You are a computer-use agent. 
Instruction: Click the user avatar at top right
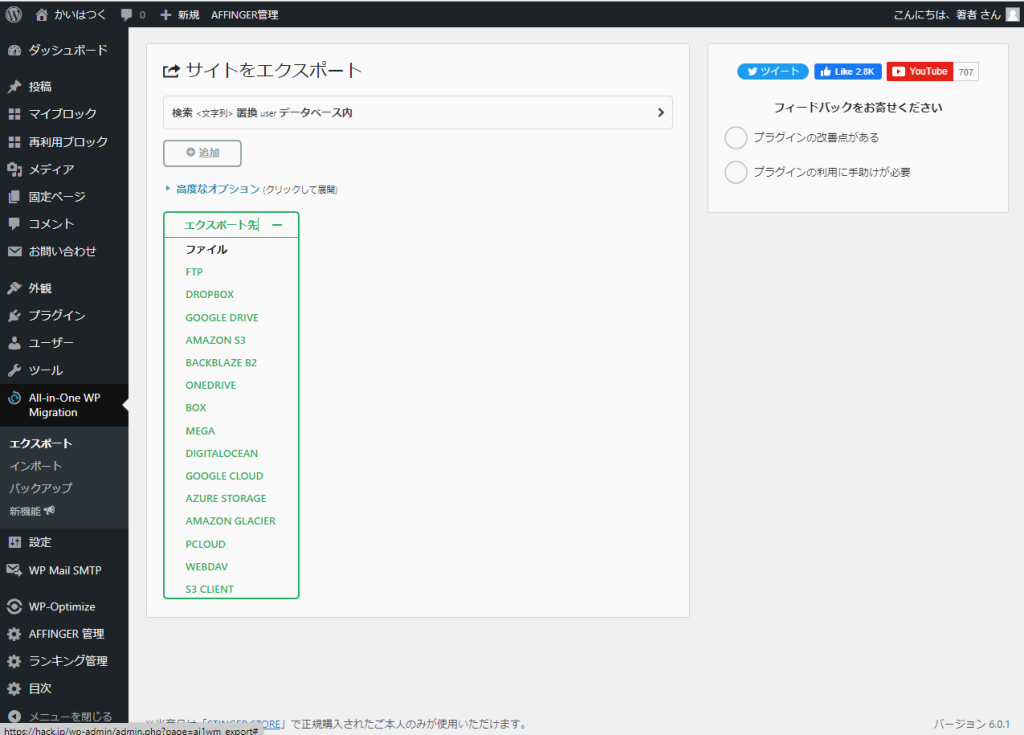coord(1012,14)
